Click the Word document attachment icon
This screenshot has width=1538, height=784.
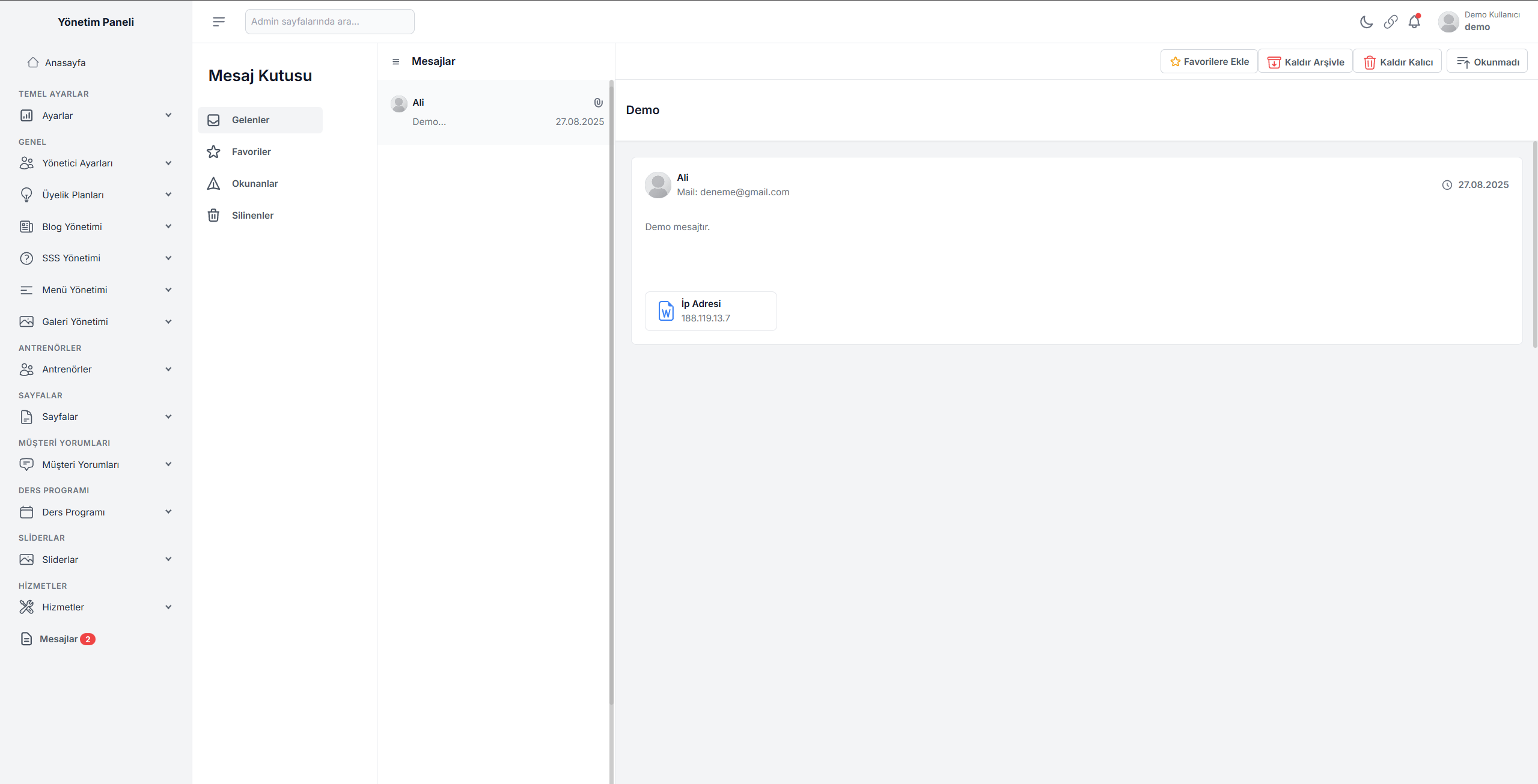click(666, 311)
